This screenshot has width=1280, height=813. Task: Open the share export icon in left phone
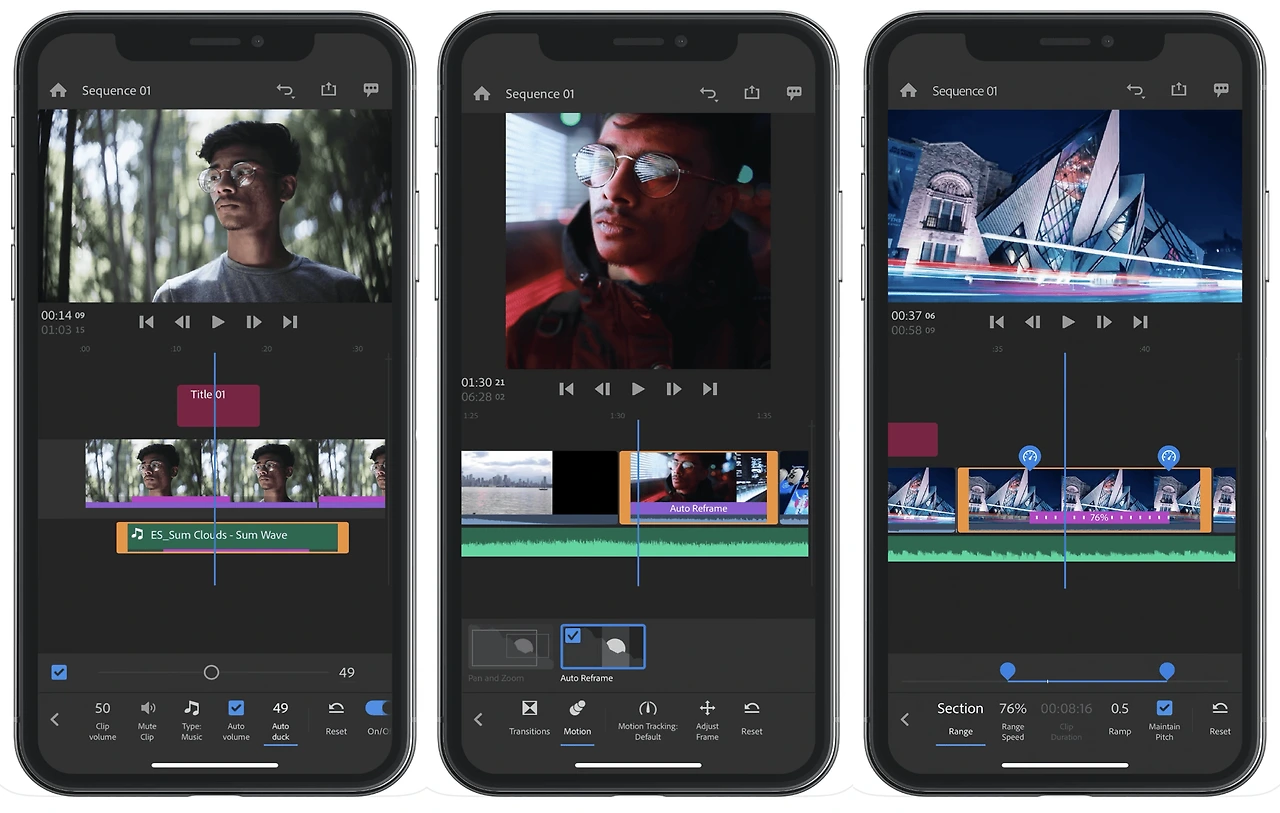coord(328,89)
